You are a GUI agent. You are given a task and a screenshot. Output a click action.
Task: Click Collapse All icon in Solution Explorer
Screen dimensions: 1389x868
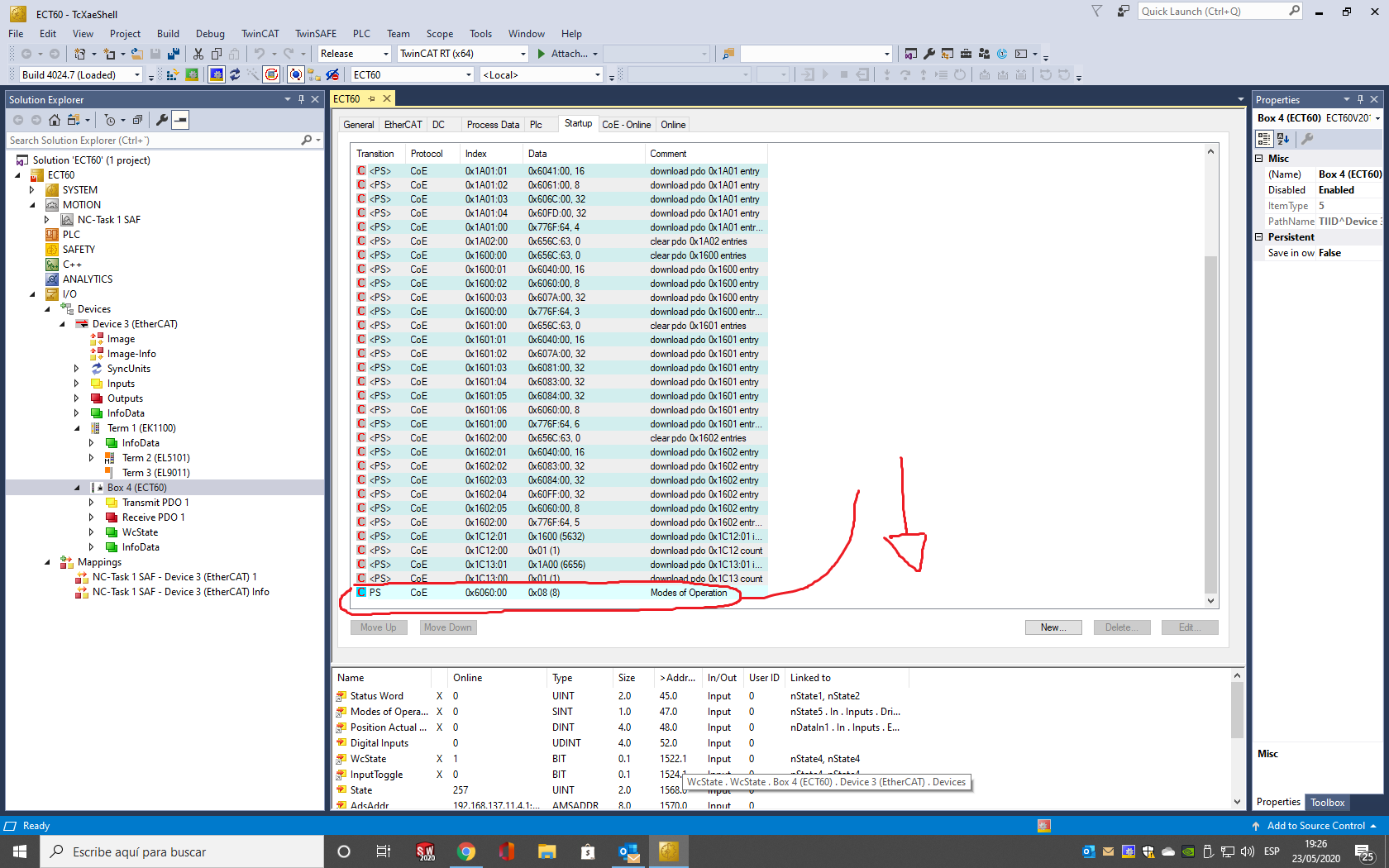pos(137,120)
